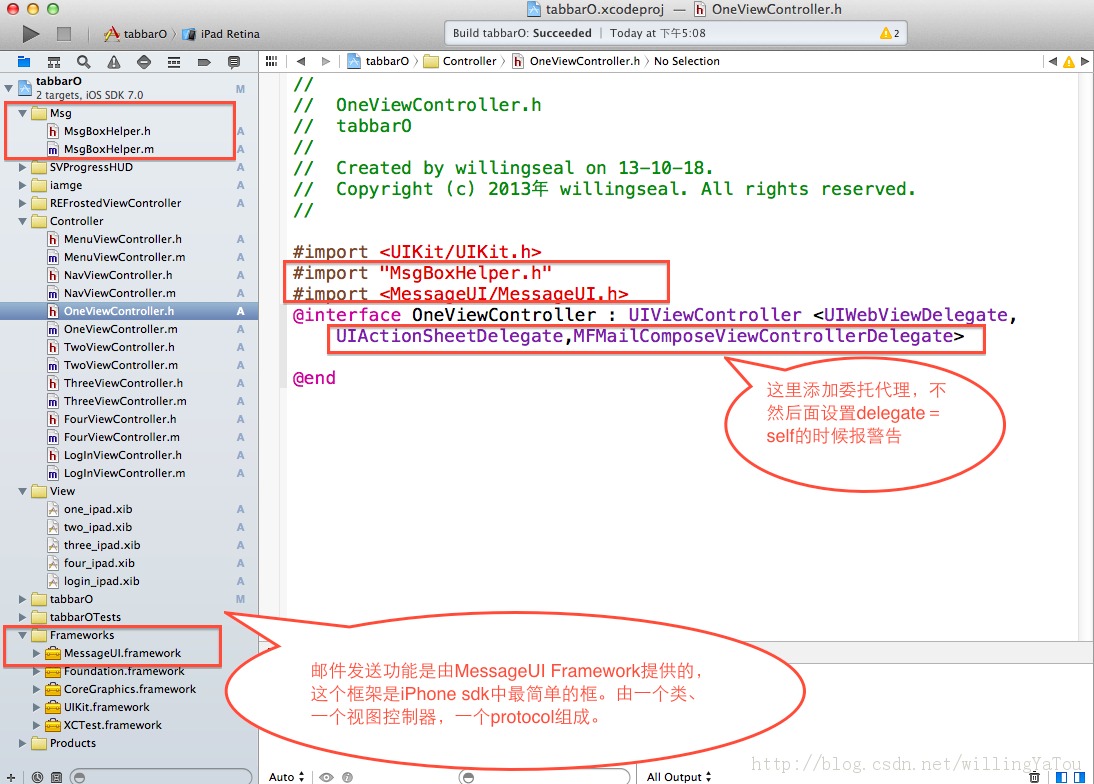Image resolution: width=1094 pixels, height=784 pixels.
Task: Expand the Products group
Action: pos(22,744)
